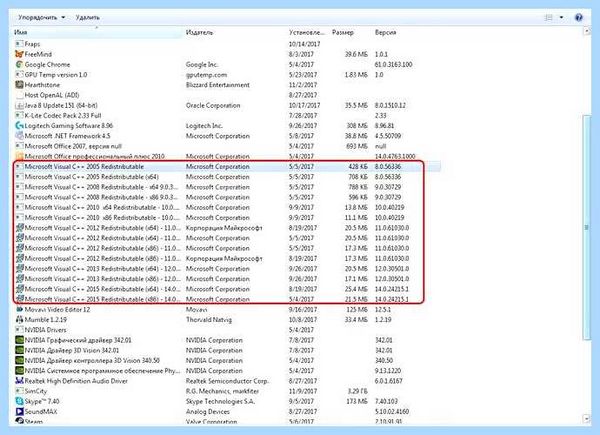
Task: Click the SoundMAX icon
Action: coord(19,412)
